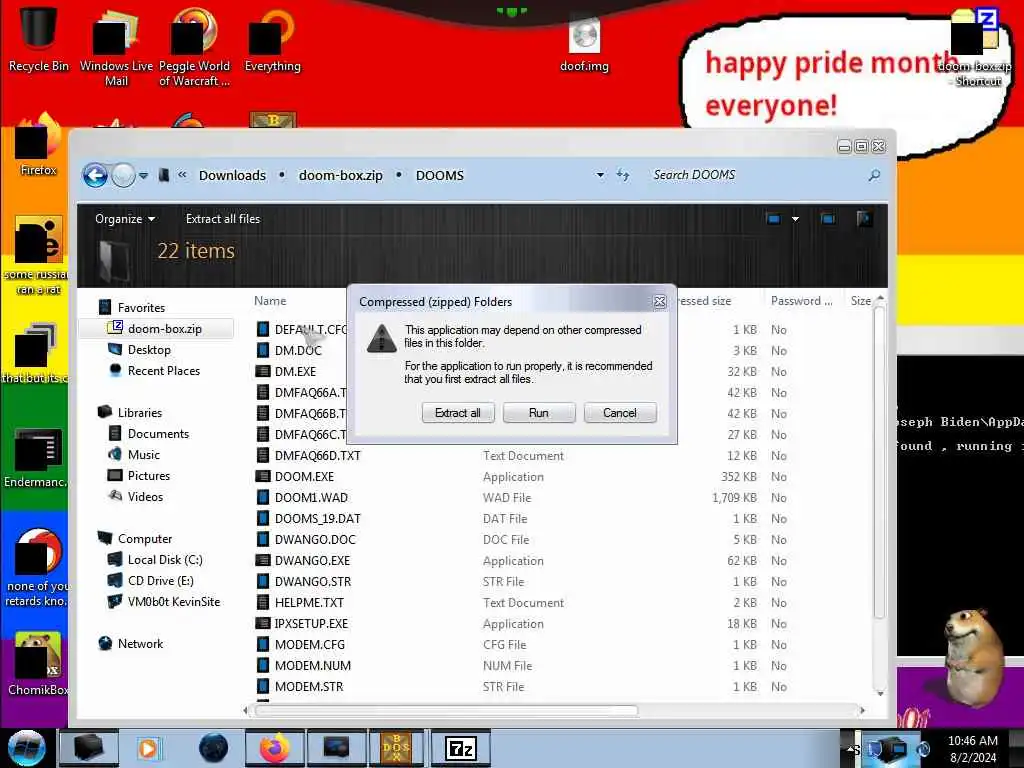1024x768 pixels.
Task: Refresh the folder view
Action: coord(623,175)
